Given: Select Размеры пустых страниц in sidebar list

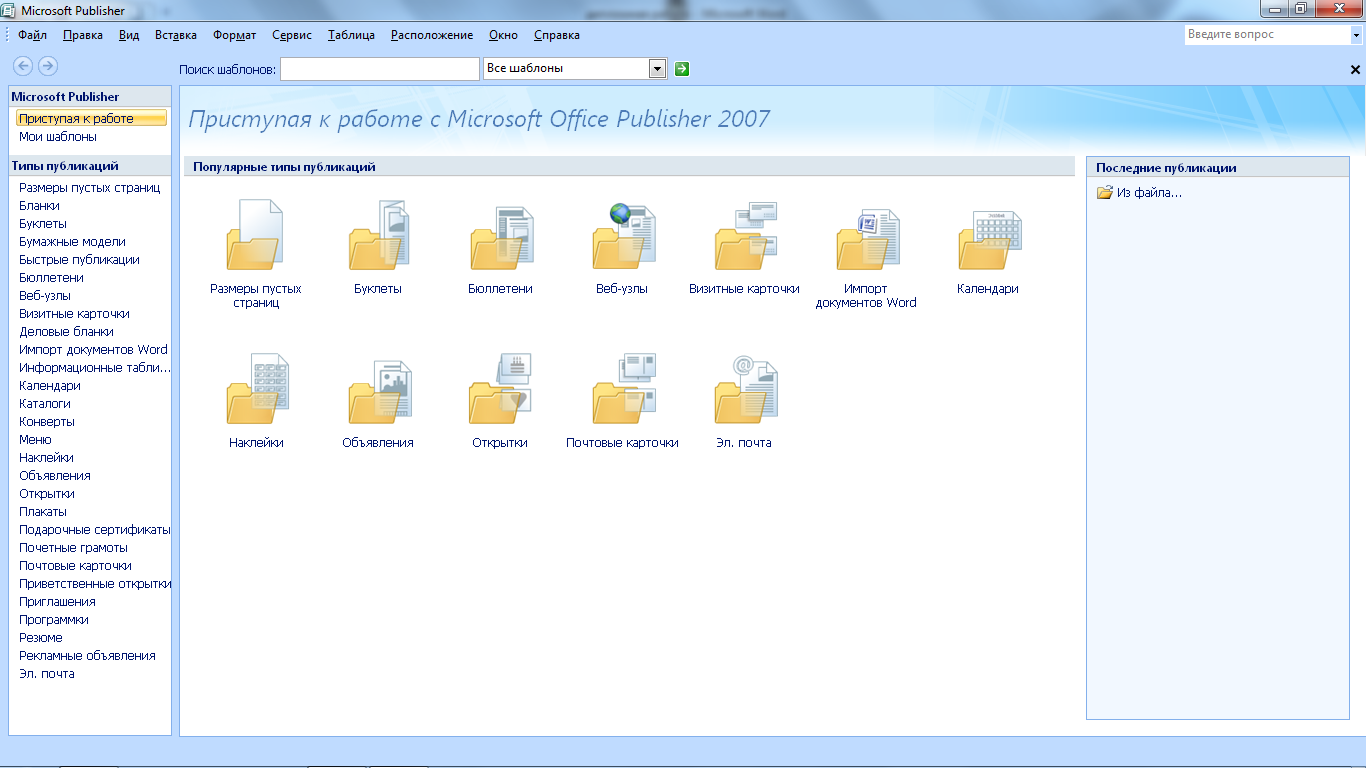Looking at the screenshot, I should tap(89, 188).
